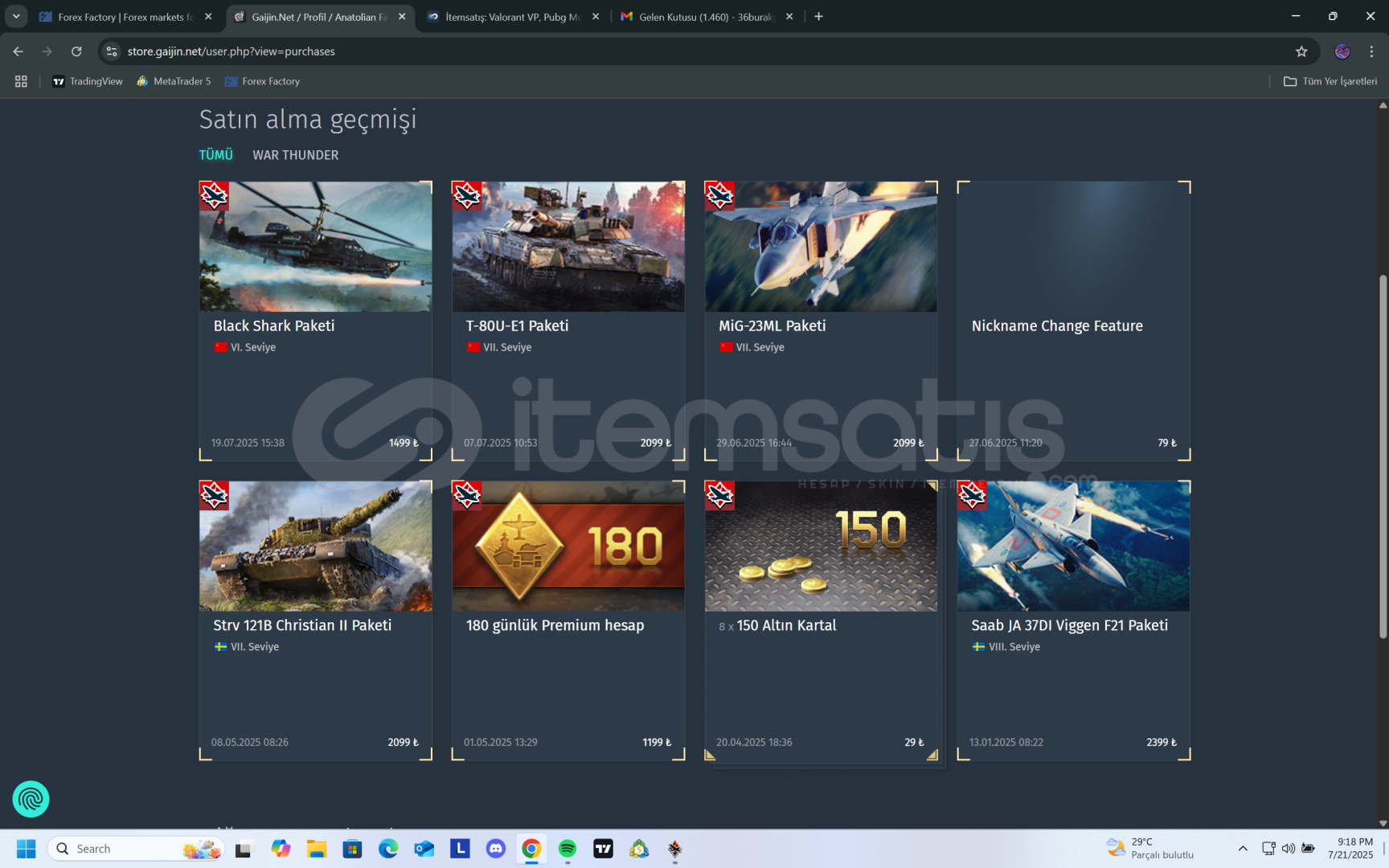This screenshot has height=868, width=1389.
Task: Click the Black Shark Paketi title
Action: (274, 325)
